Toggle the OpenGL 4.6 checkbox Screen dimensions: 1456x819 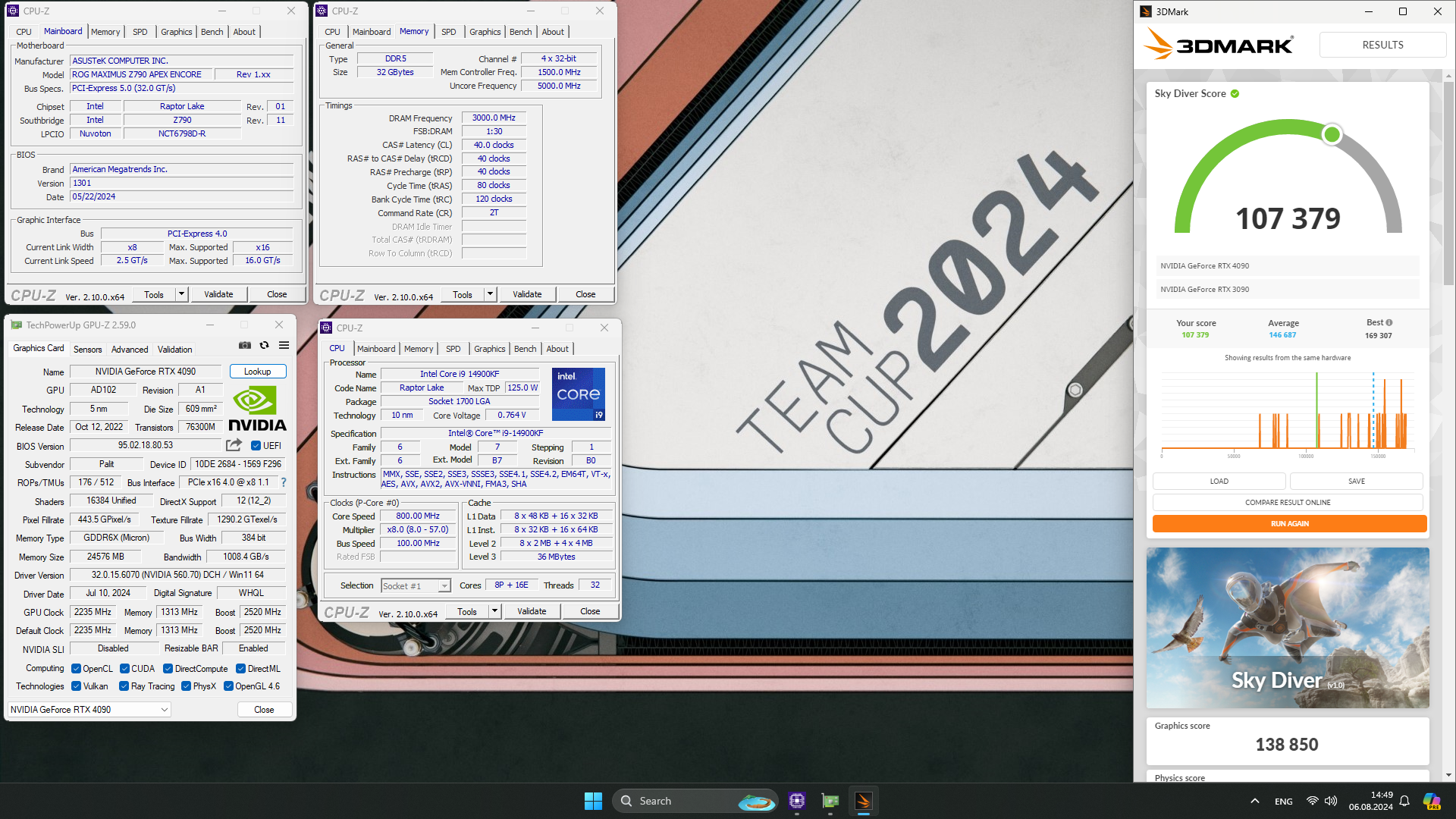click(228, 686)
